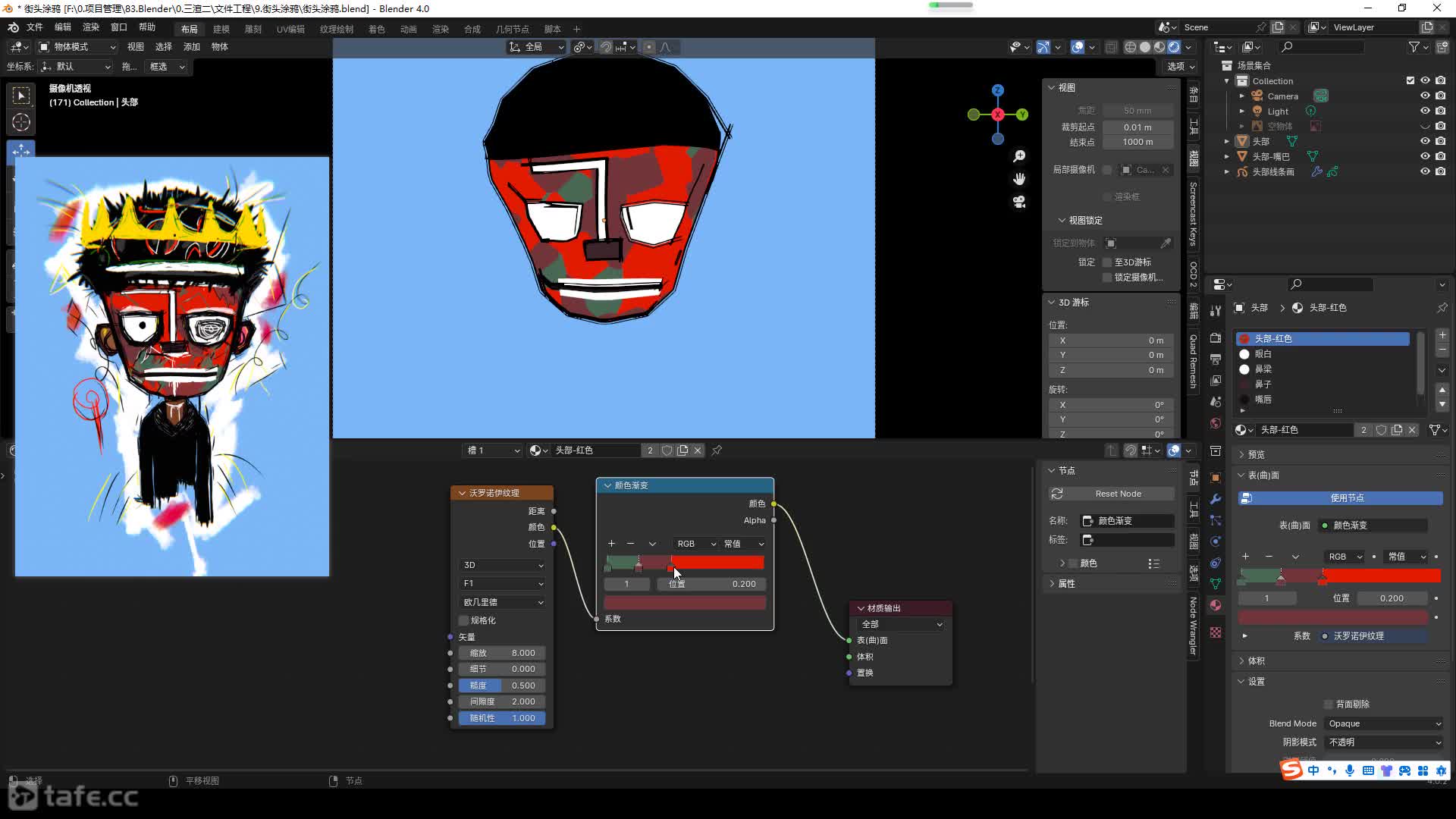This screenshot has width=1456, height=819.
Task: Click the 使用节点 button
Action: pyautogui.click(x=1340, y=498)
